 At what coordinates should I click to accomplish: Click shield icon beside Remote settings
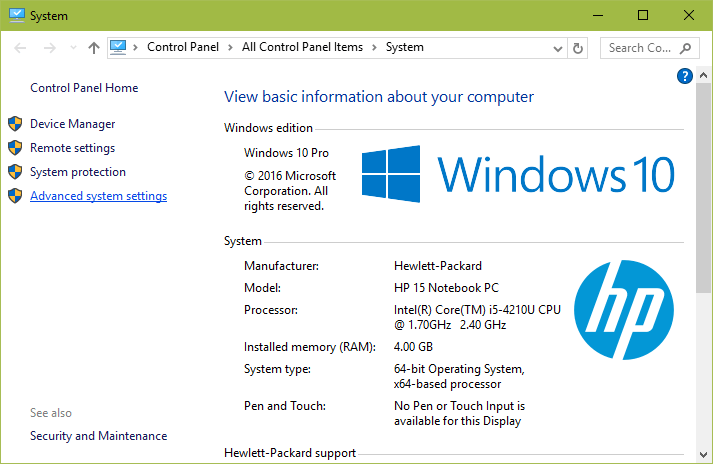tap(15, 147)
